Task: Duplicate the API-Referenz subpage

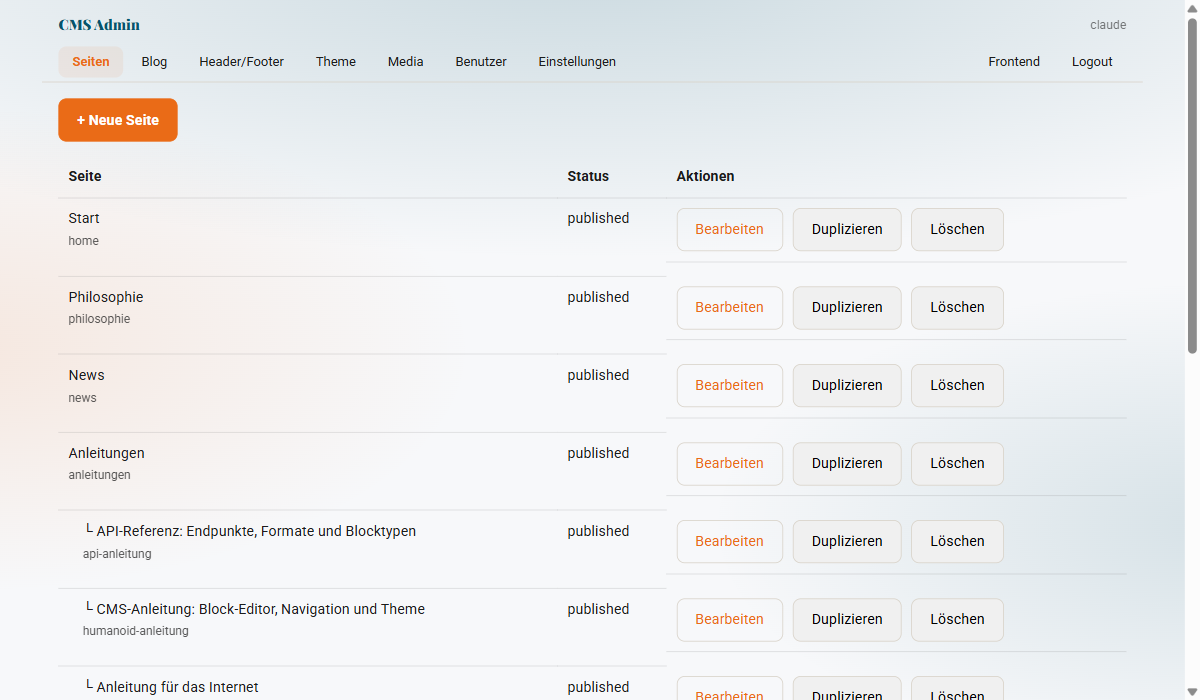Action: pyautogui.click(x=846, y=541)
